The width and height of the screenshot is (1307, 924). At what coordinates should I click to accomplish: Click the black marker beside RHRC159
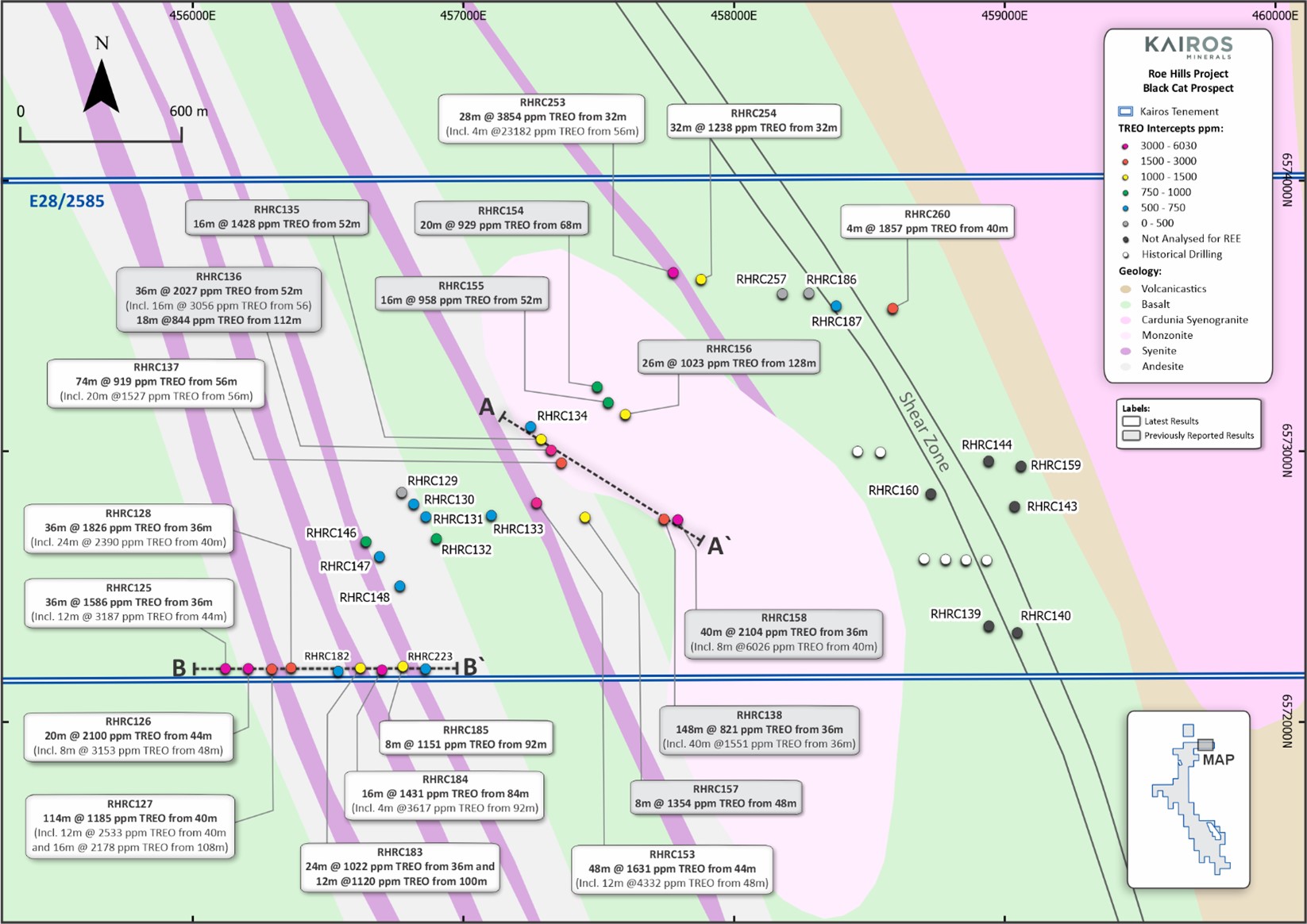pyautogui.click(x=1020, y=467)
